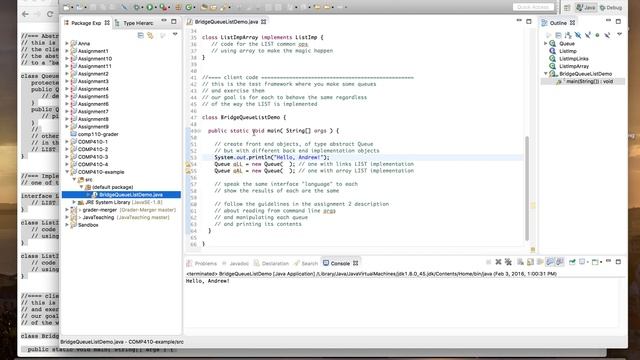The image size is (640, 360).
Task: Click editor vertical scrollbar thumb
Action: point(527,188)
